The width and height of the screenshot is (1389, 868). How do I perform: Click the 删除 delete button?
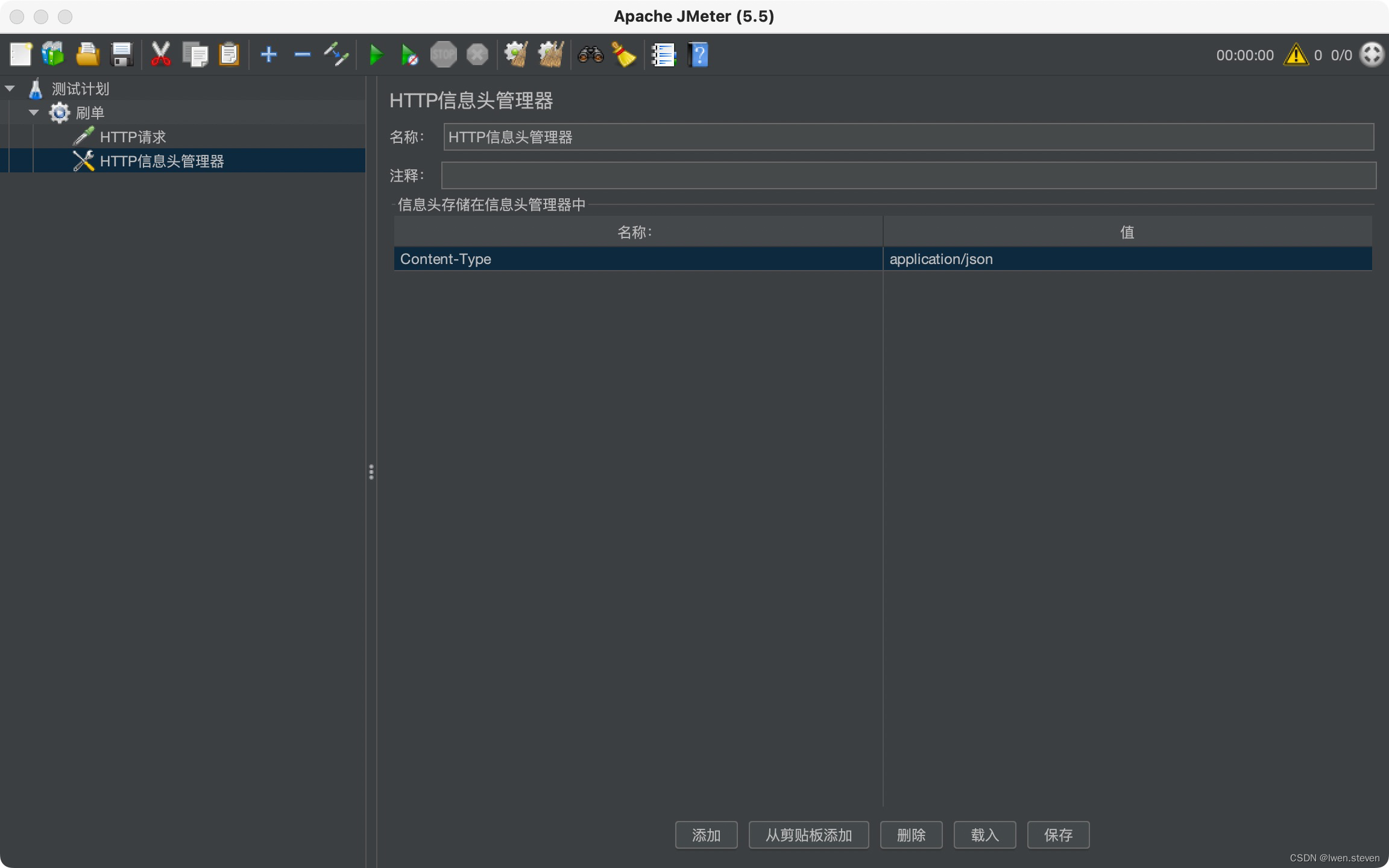point(911,835)
